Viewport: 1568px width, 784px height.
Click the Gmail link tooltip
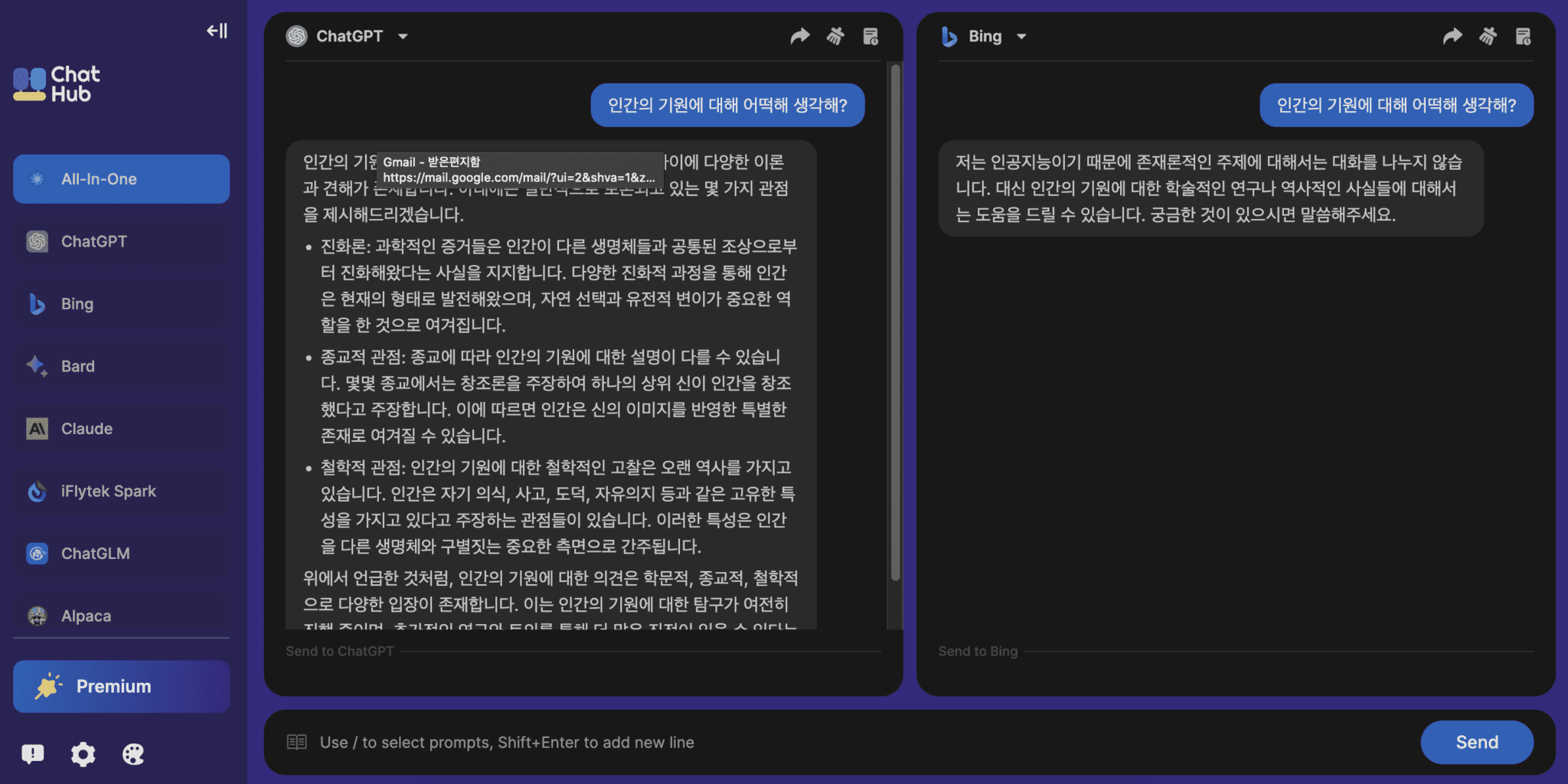click(520, 169)
